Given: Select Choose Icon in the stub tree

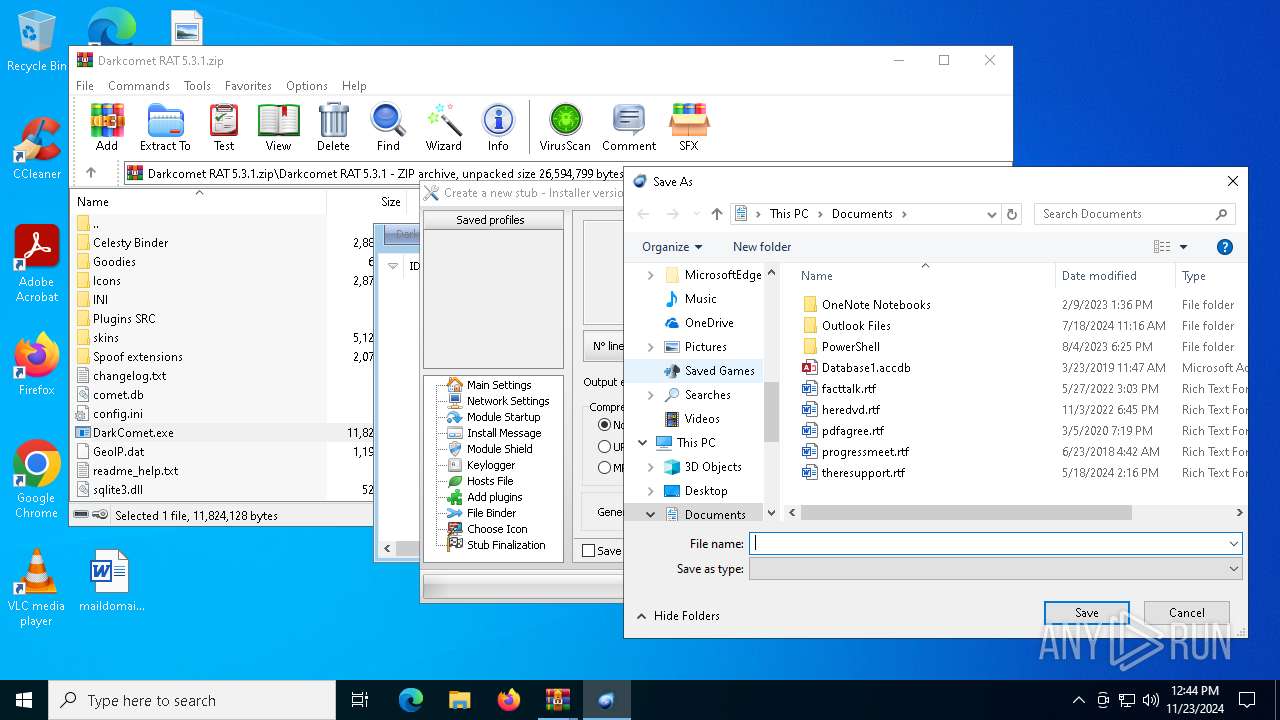Looking at the screenshot, I should [x=497, y=529].
